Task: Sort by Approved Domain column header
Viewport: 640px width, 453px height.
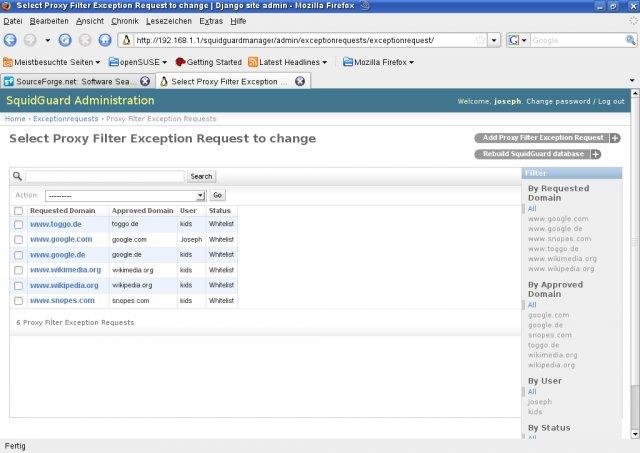Action: coord(142,211)
